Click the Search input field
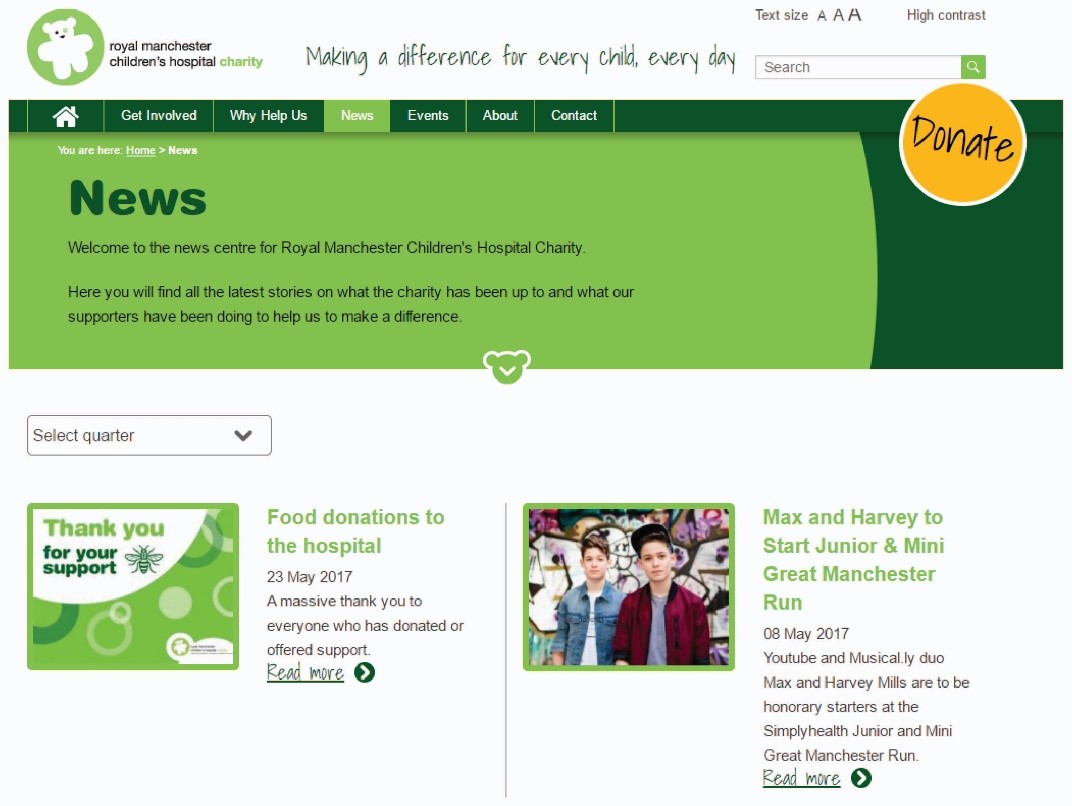The image size is (1072, 806). (858, 67)
